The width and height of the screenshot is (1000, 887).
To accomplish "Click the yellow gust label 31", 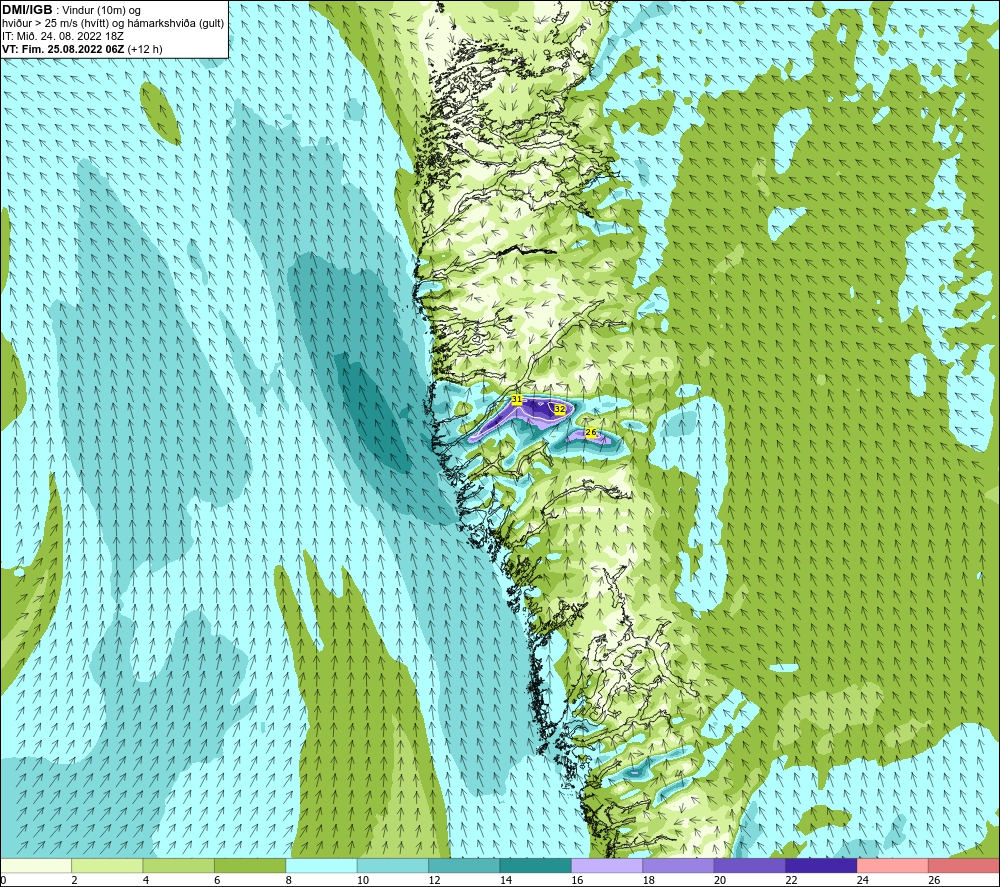I will (x=517, y=400).
